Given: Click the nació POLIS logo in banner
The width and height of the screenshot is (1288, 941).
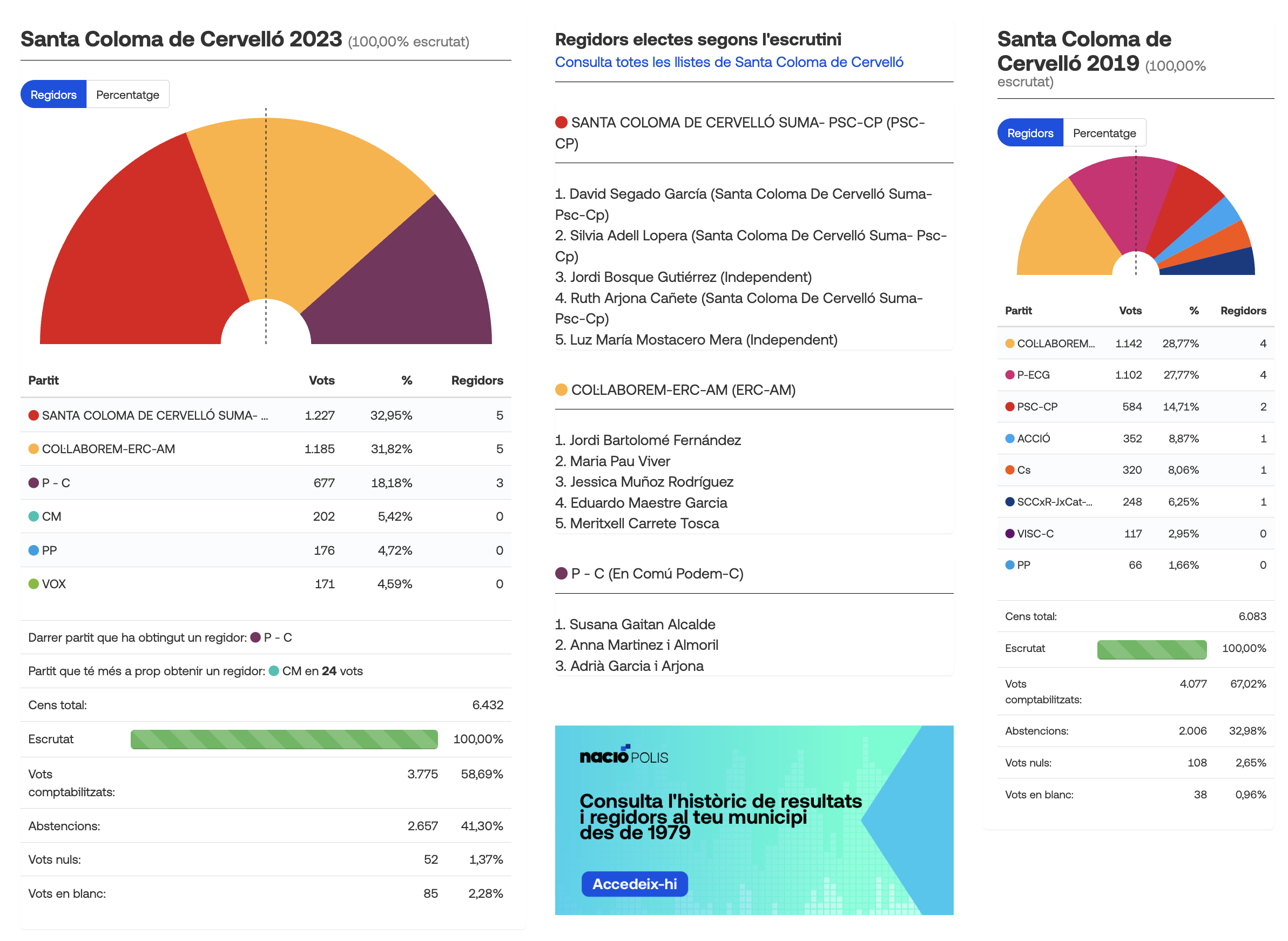Looking at the screenshot, I should click(x=624, y=755).
